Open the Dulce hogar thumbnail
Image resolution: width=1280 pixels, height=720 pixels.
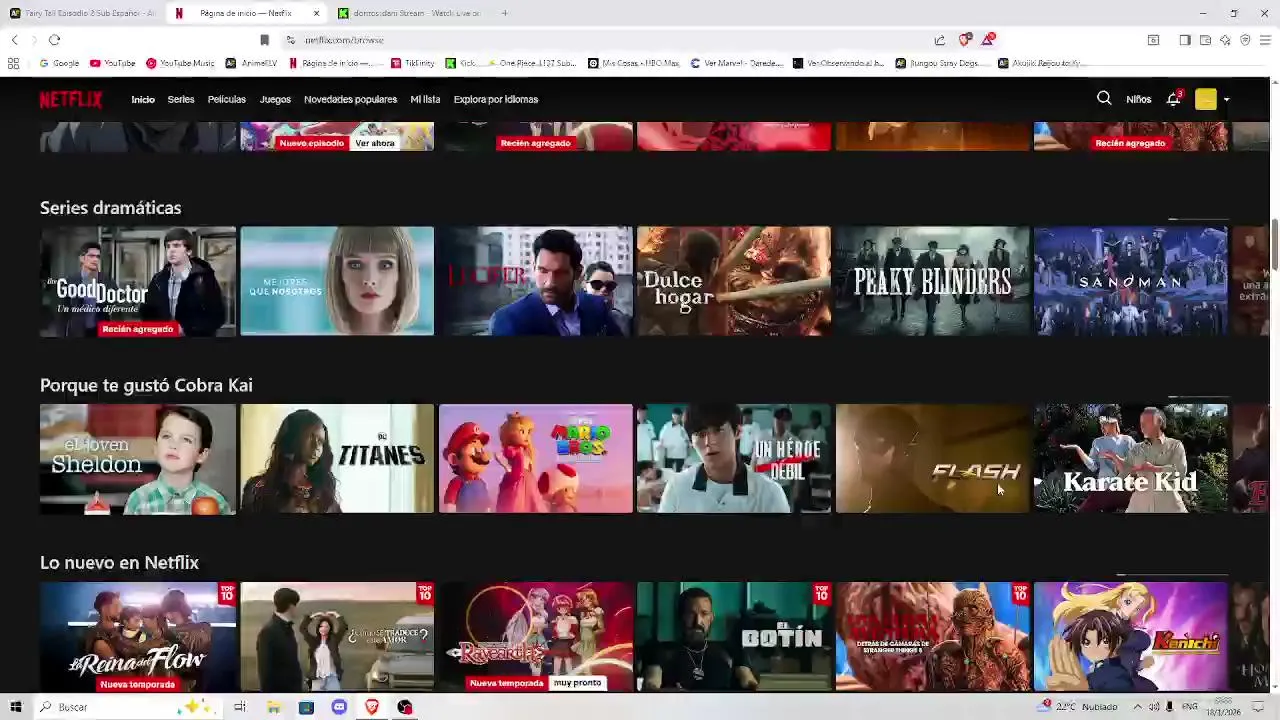point(734,281)
